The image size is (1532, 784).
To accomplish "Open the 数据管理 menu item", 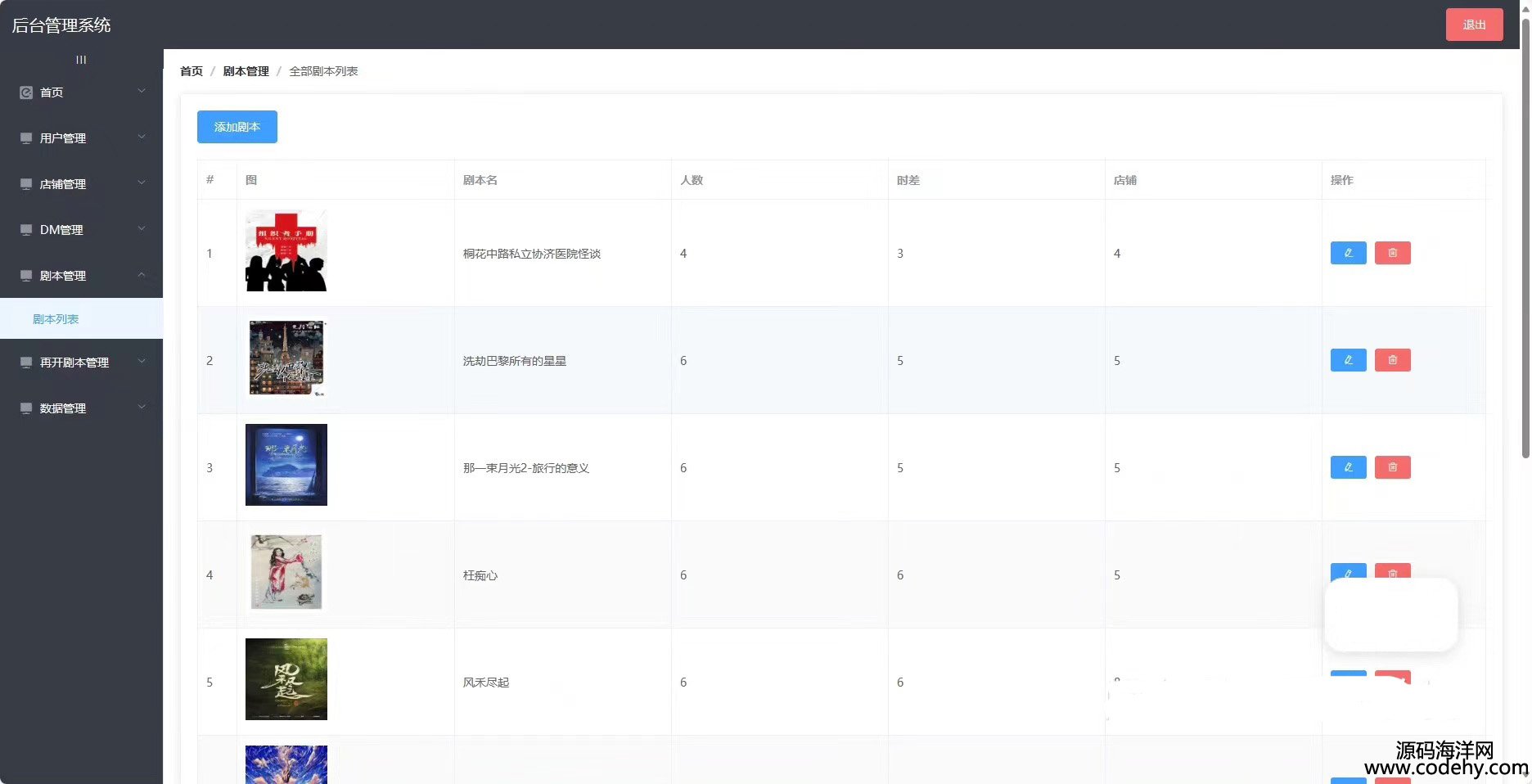I will (81, 408).
